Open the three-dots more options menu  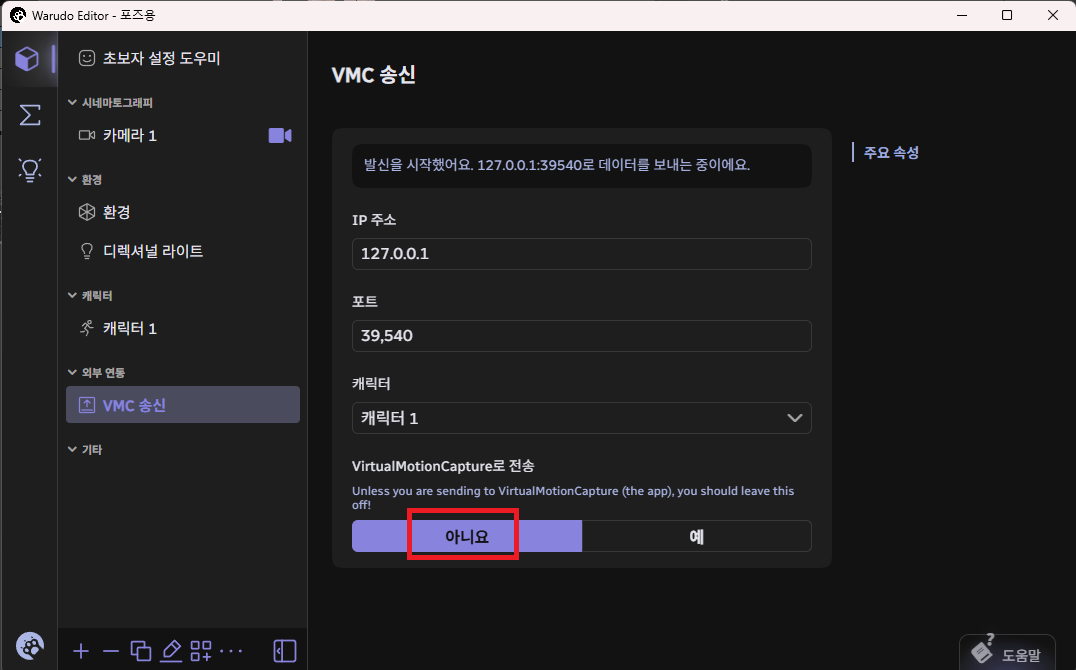click(231, 651)
